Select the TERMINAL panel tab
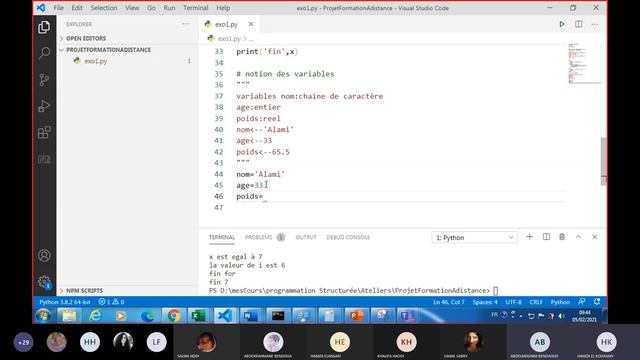The width and height of the screenshot is (640, 360). (x=222, y=237)
